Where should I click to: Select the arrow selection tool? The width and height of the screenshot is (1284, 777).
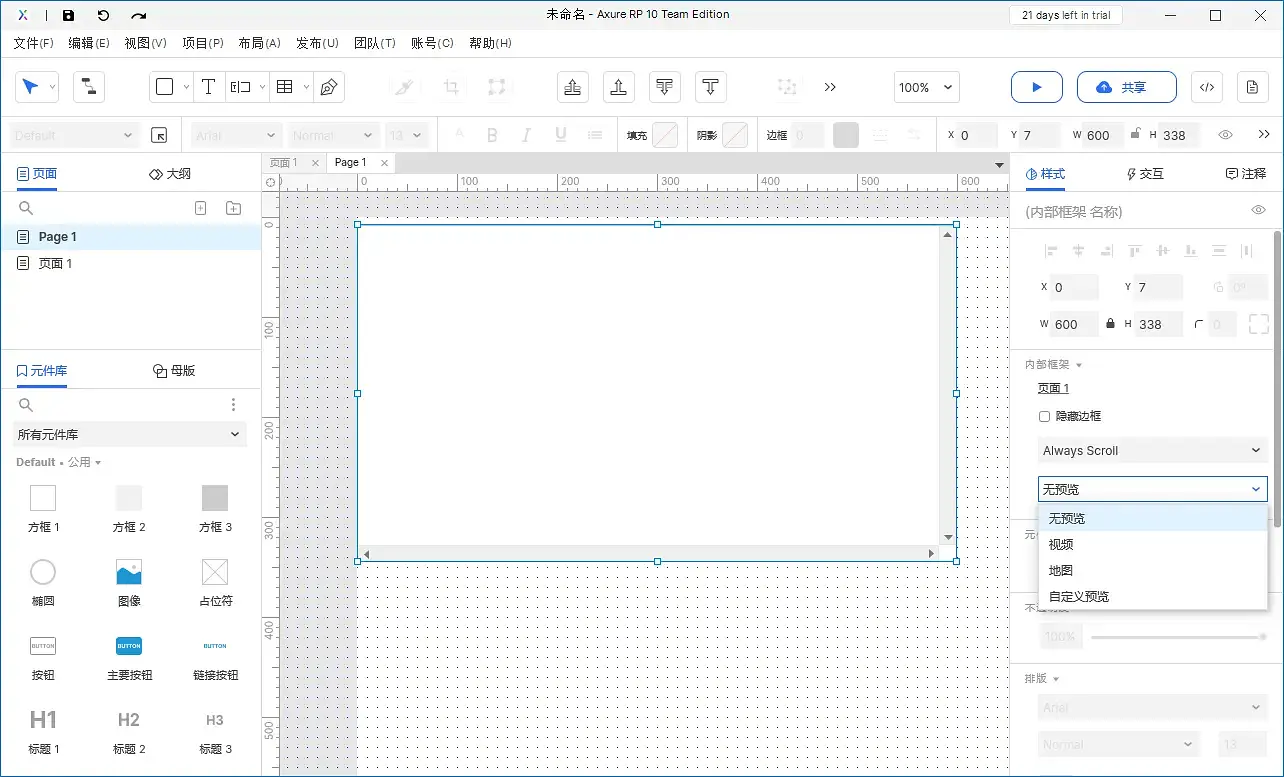(x=31, y=87)
